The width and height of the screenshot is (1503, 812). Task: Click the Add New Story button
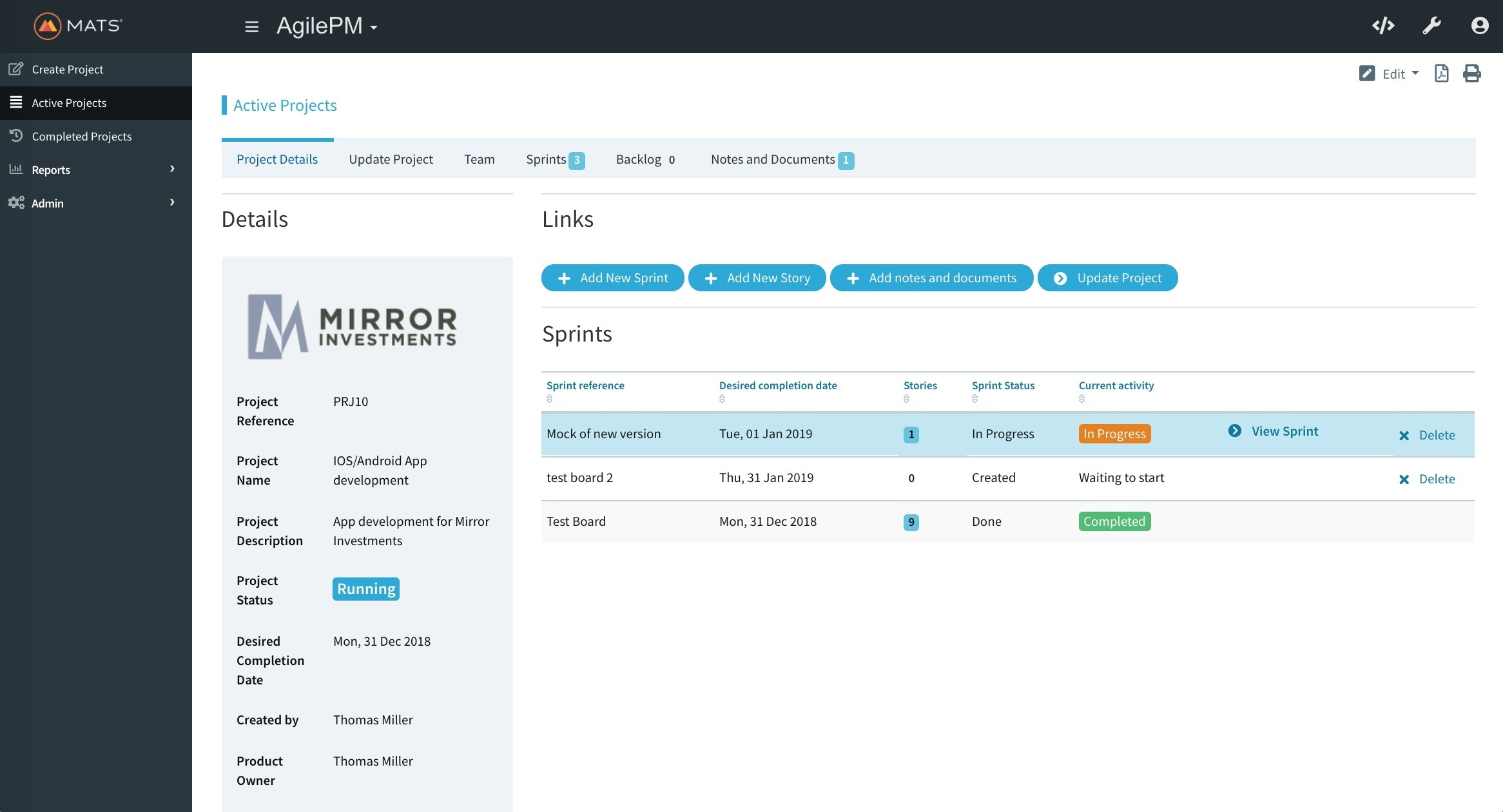click(x=757, y=278)
